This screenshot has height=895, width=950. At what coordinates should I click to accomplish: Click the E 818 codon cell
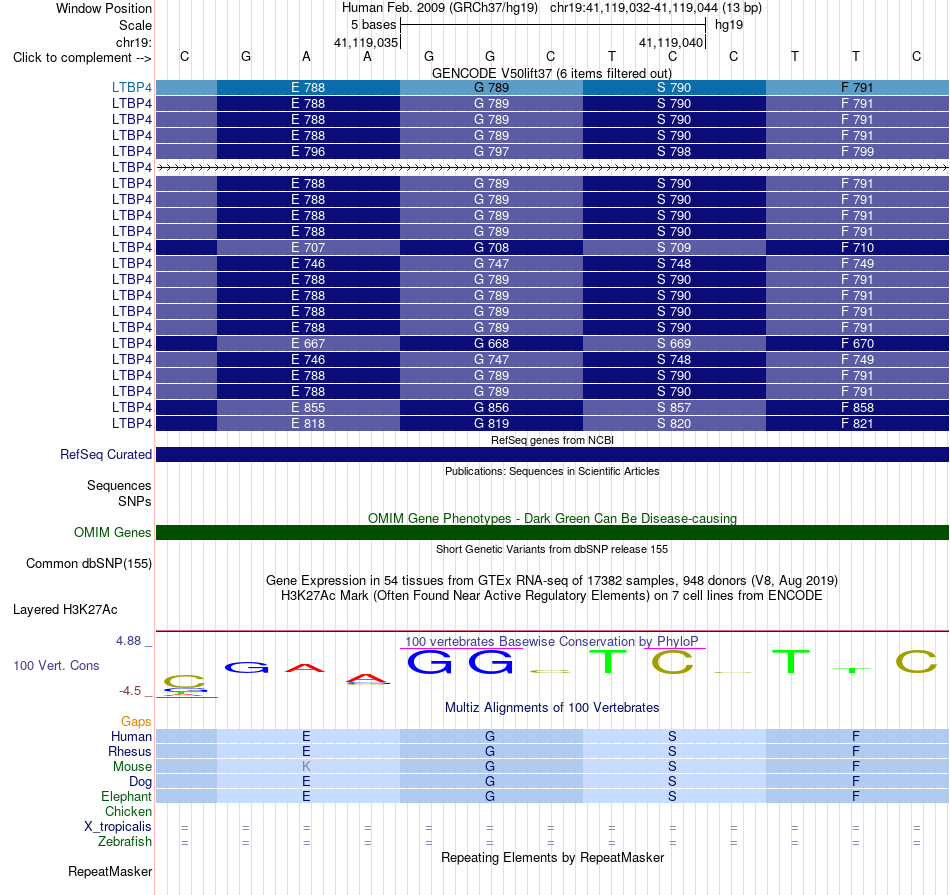pyautogui.click(x=308, y=424)
